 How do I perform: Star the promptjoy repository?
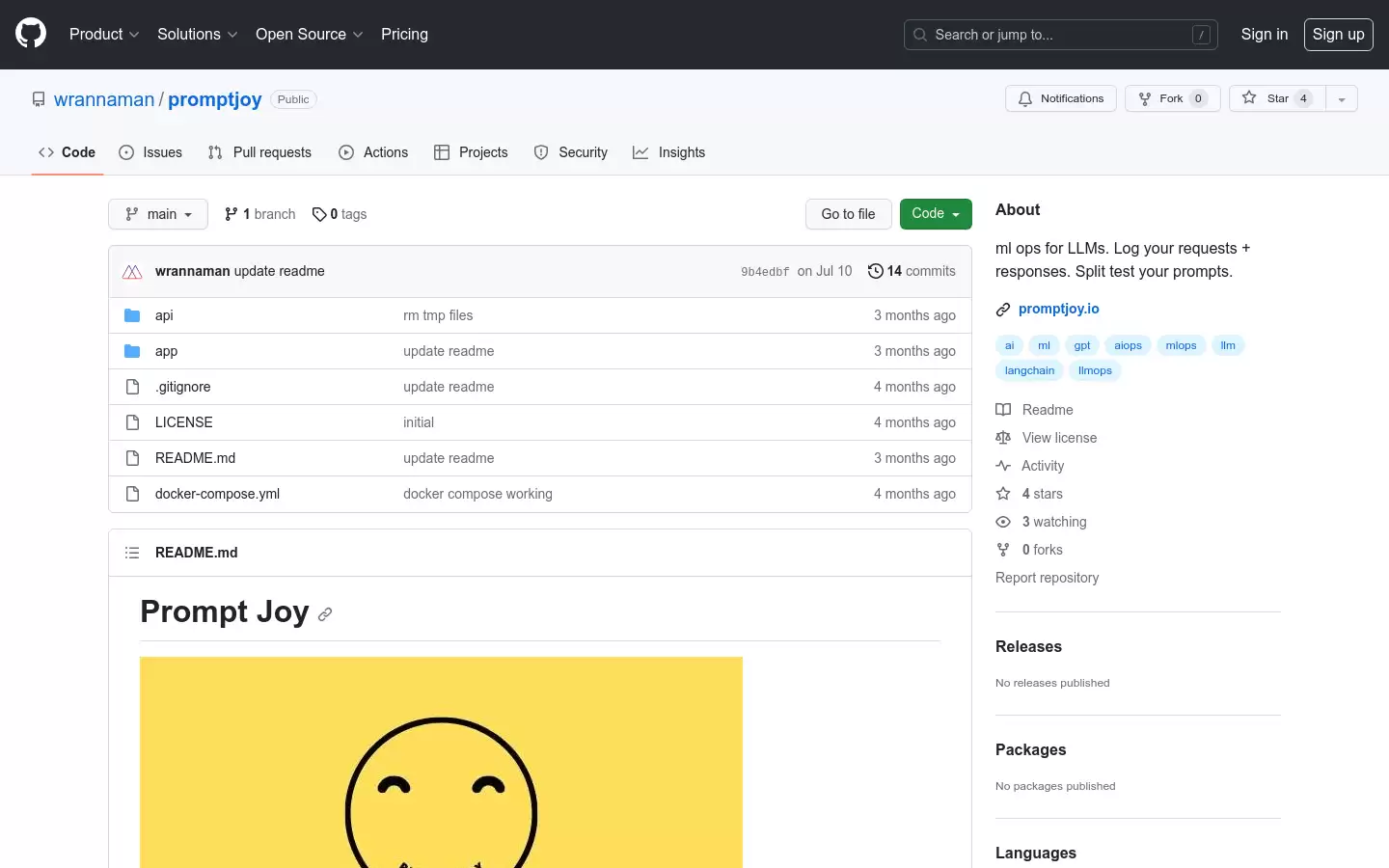pos(1277,98)
